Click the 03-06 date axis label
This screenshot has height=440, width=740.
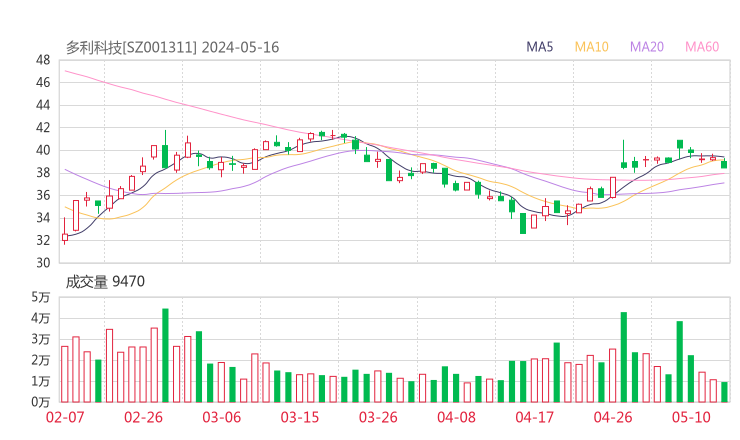coord(222,417)
